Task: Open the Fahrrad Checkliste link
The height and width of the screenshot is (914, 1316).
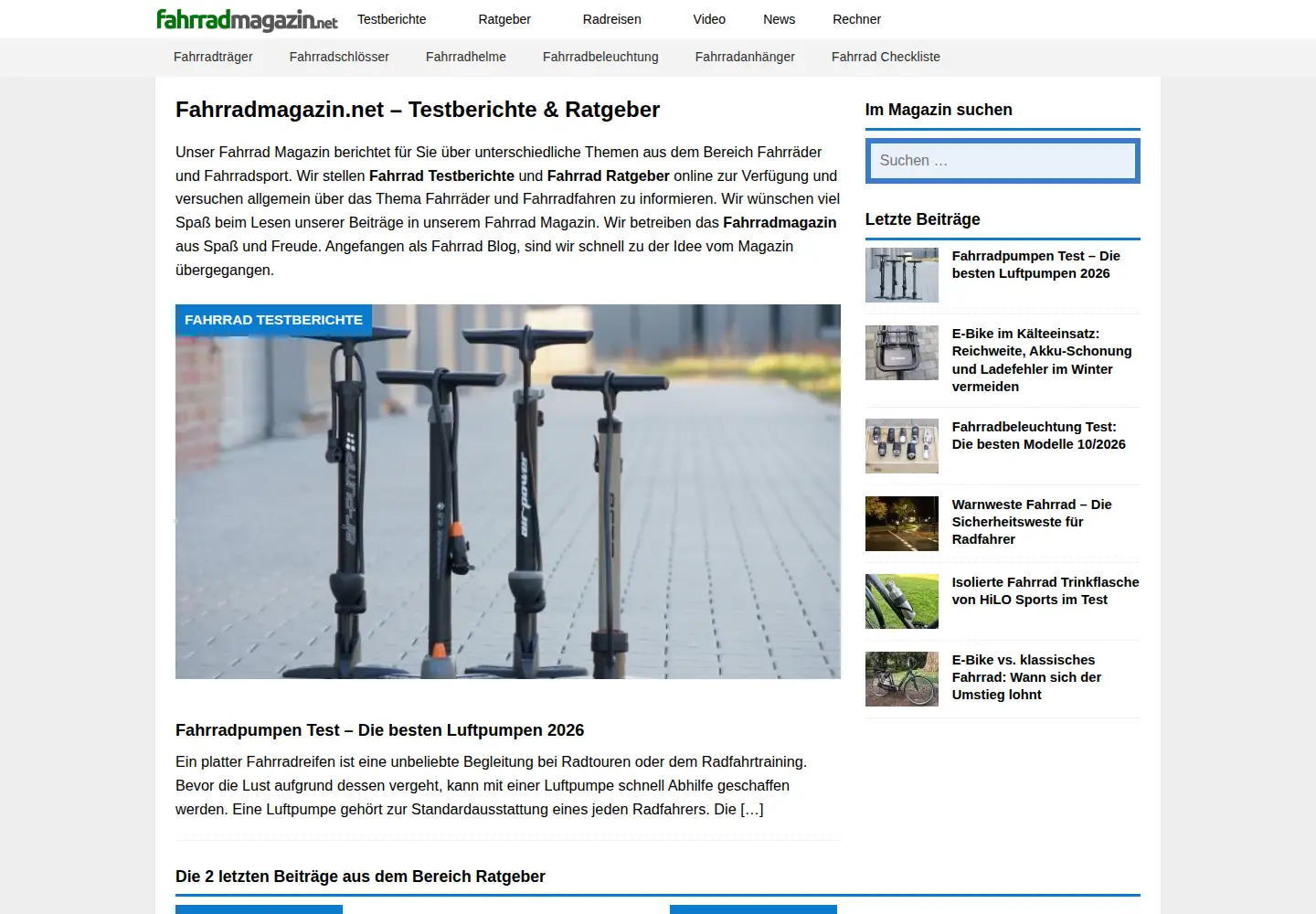Action: pos(886,57)
